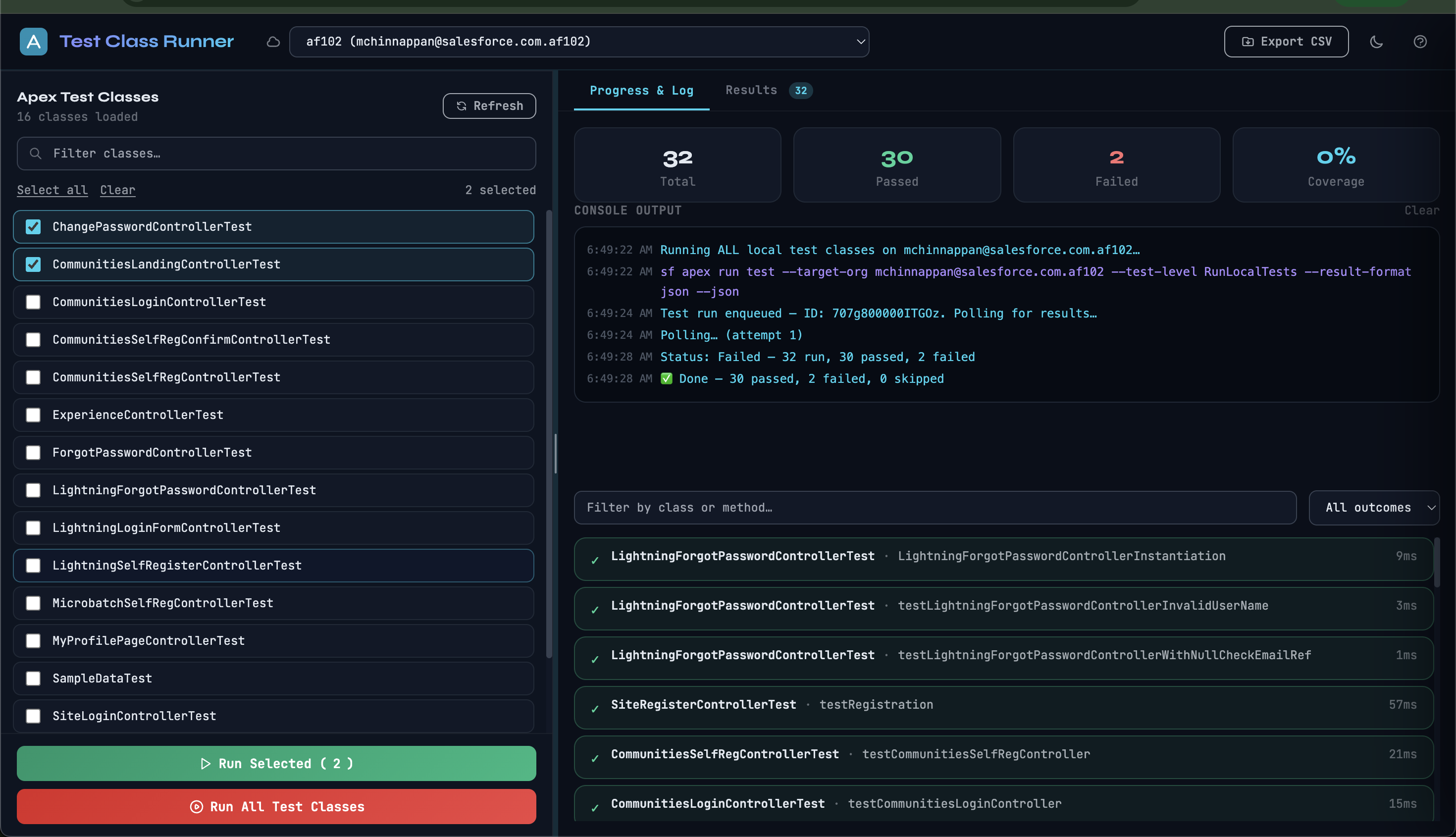
Task: Check CommunitiesLoginControllerTest checkbox
Action: (33, 302)
